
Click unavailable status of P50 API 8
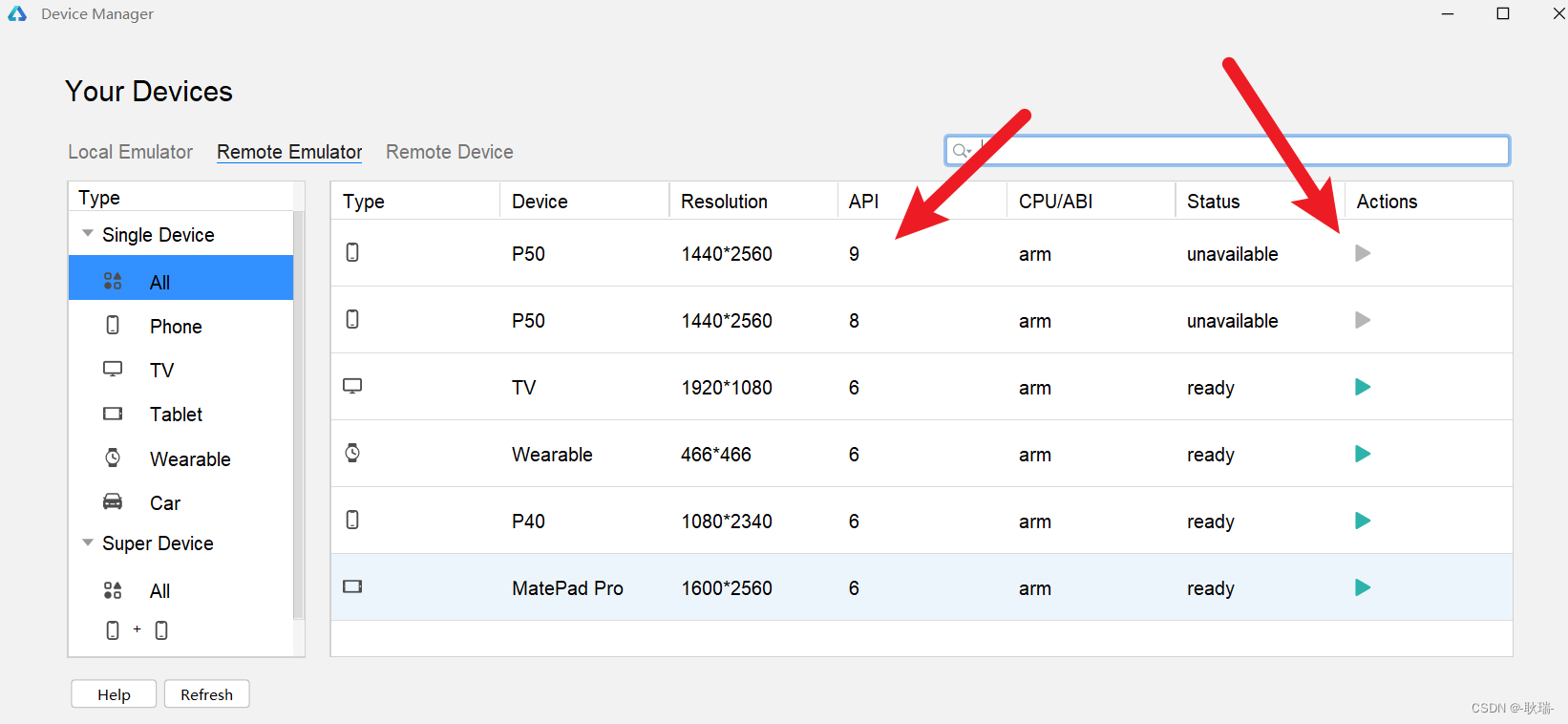coord(1232,321)
